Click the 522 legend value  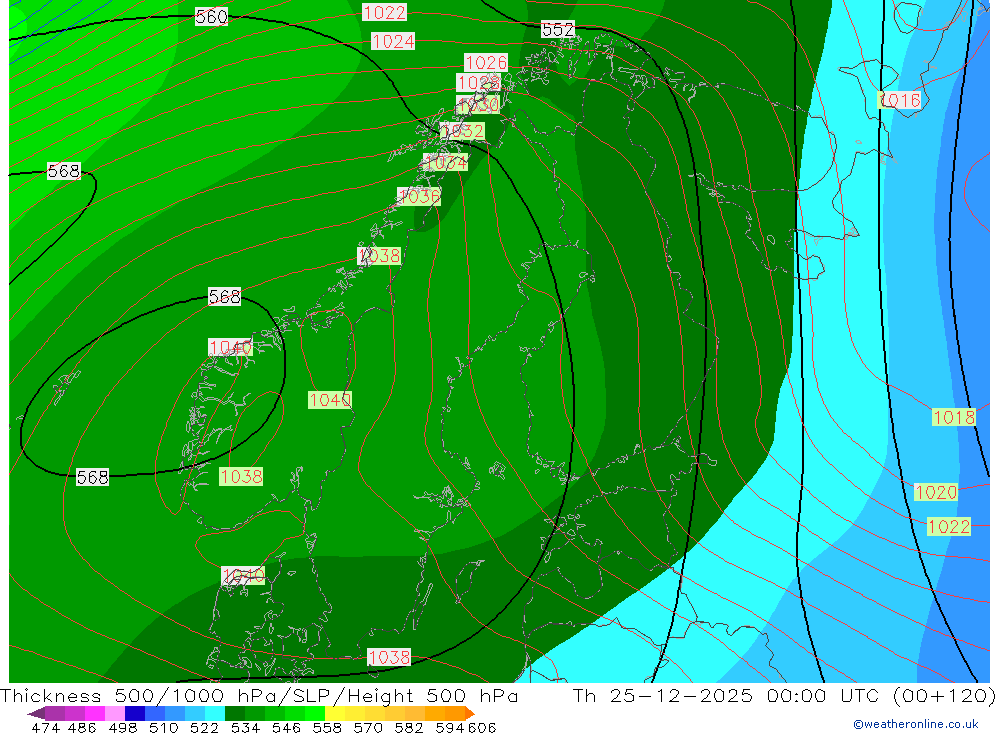tap(204, 727)
